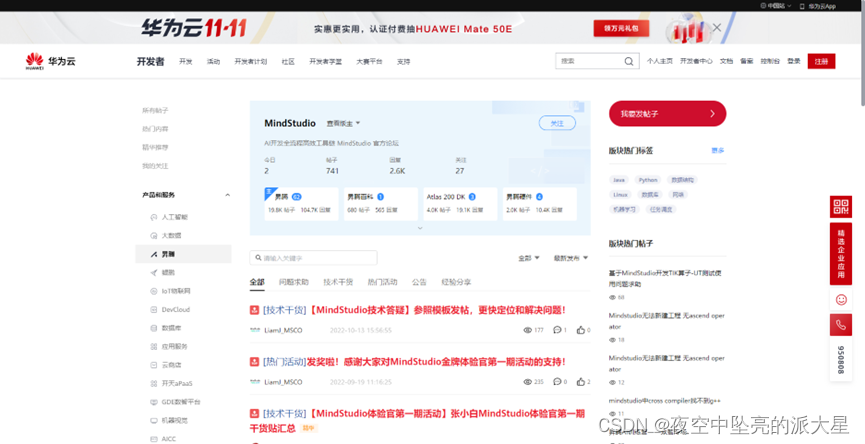
Task: Like the MindStudio技术答疑 post
Action: click(x=580, y=330)
